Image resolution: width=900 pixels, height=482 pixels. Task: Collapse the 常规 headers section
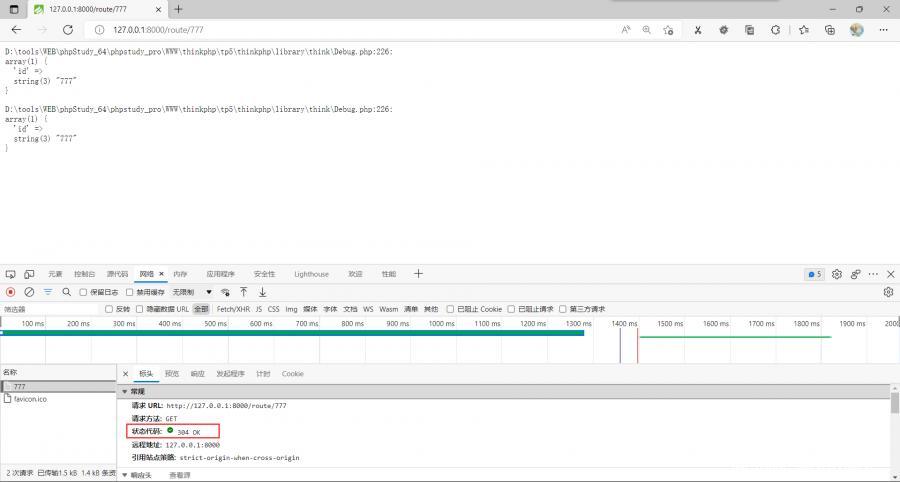click(125, 391)
